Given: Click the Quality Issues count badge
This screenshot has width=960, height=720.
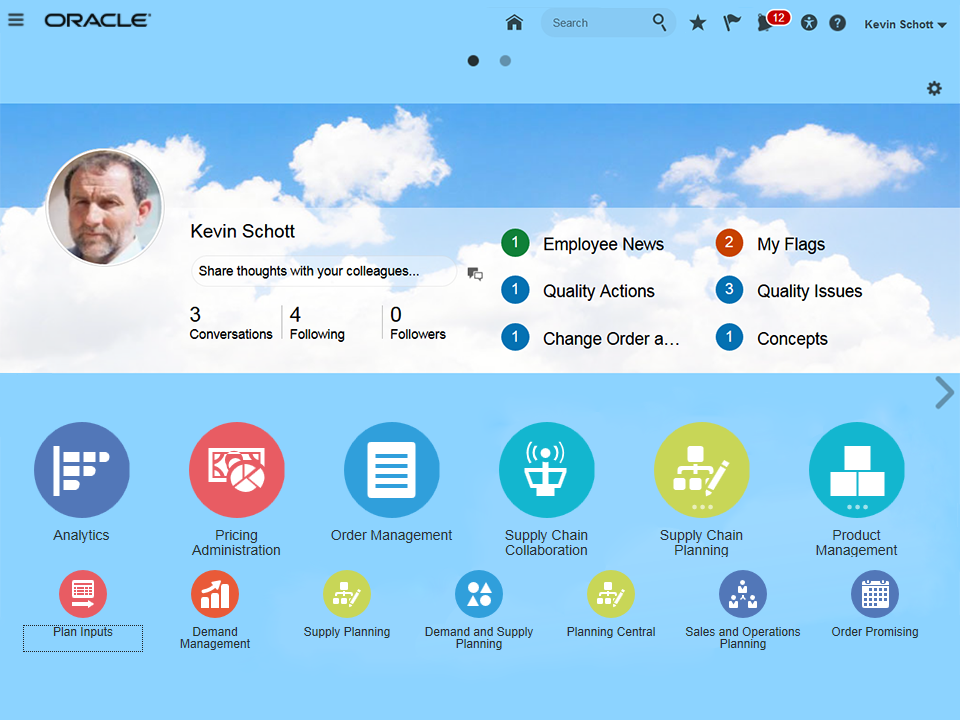Looking at the screenshot, I should (729, 290).
